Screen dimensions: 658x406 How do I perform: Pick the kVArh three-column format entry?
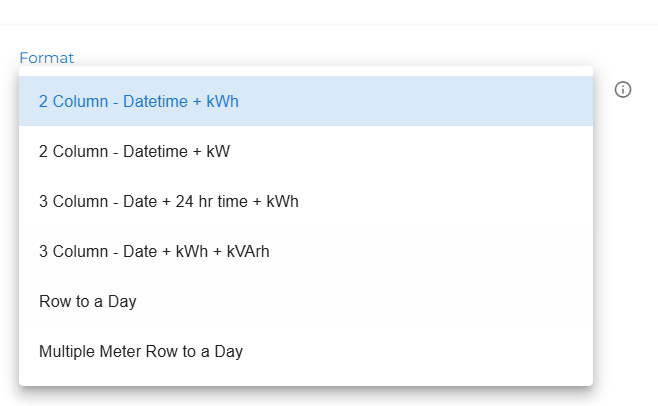pos(306,251)
